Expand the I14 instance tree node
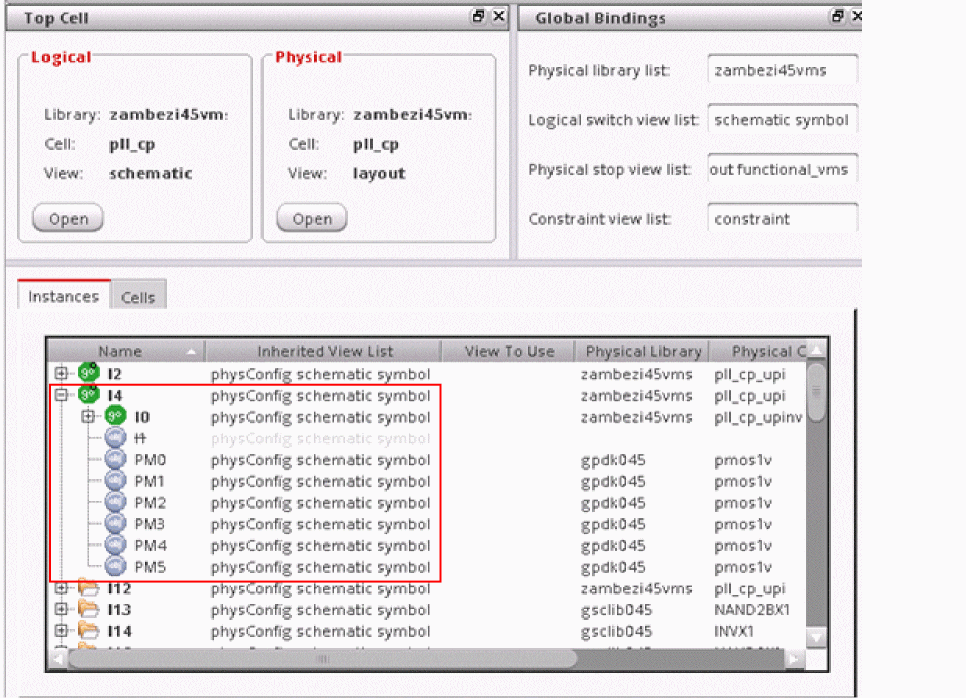The image size is (966, 698). click(61, 631)
